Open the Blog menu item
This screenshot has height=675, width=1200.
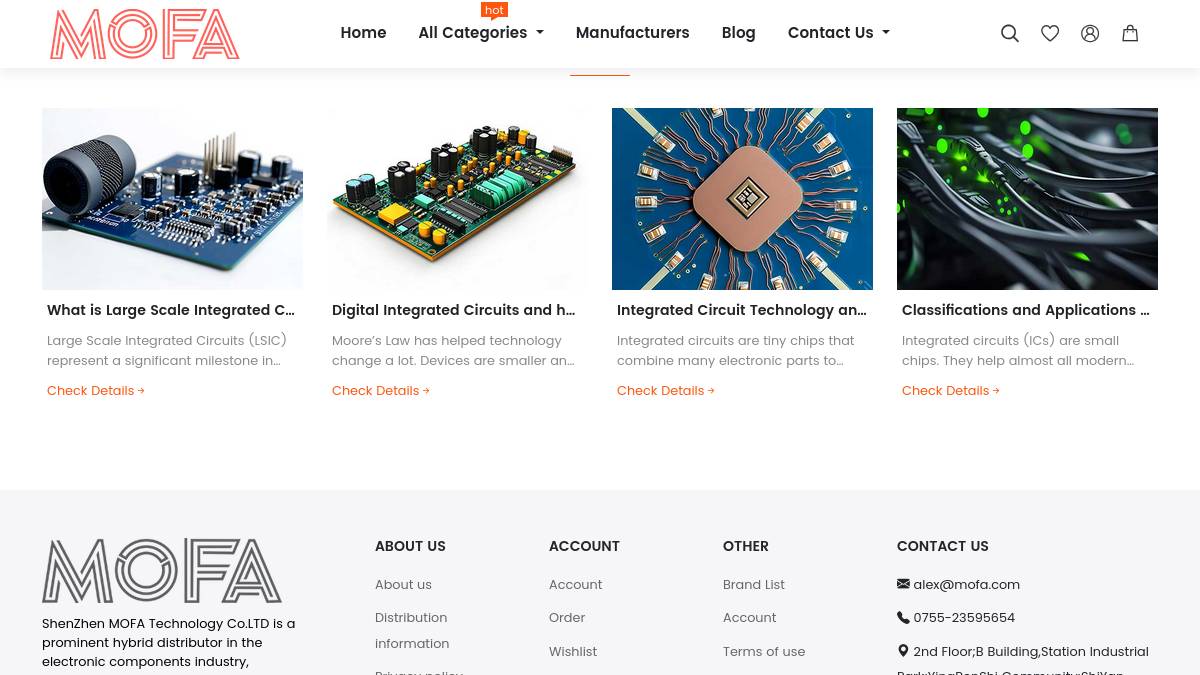738,33
